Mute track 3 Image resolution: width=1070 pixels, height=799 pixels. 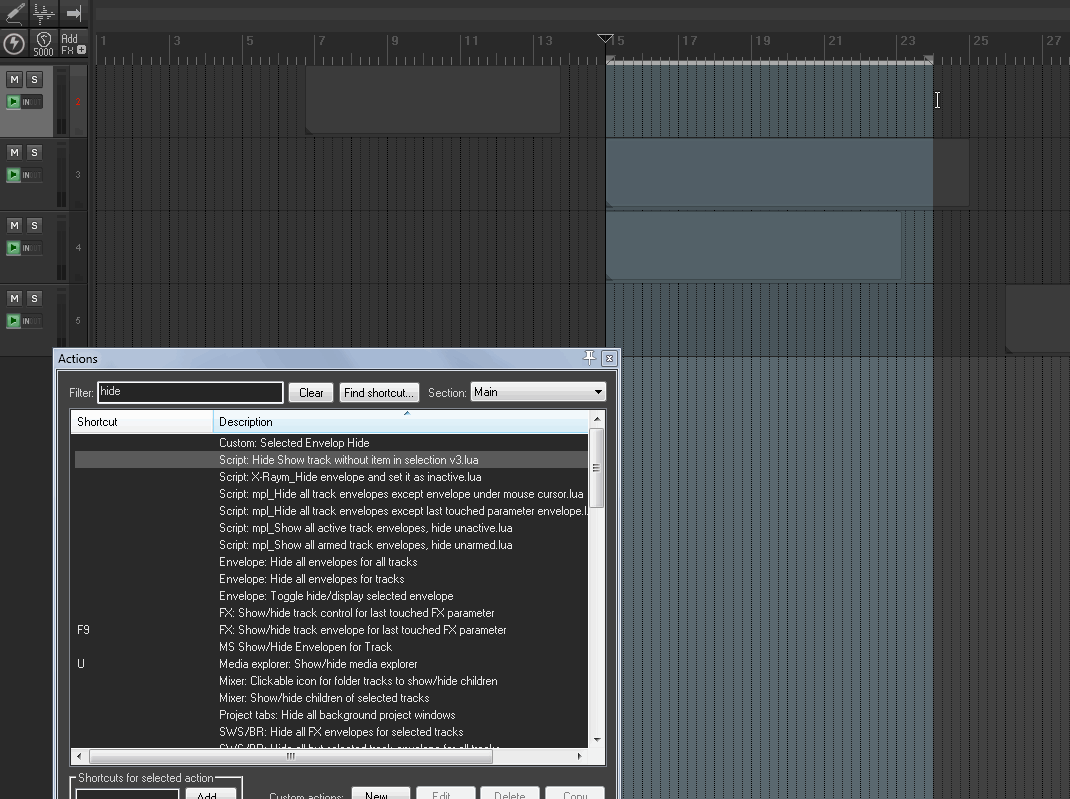14,152
